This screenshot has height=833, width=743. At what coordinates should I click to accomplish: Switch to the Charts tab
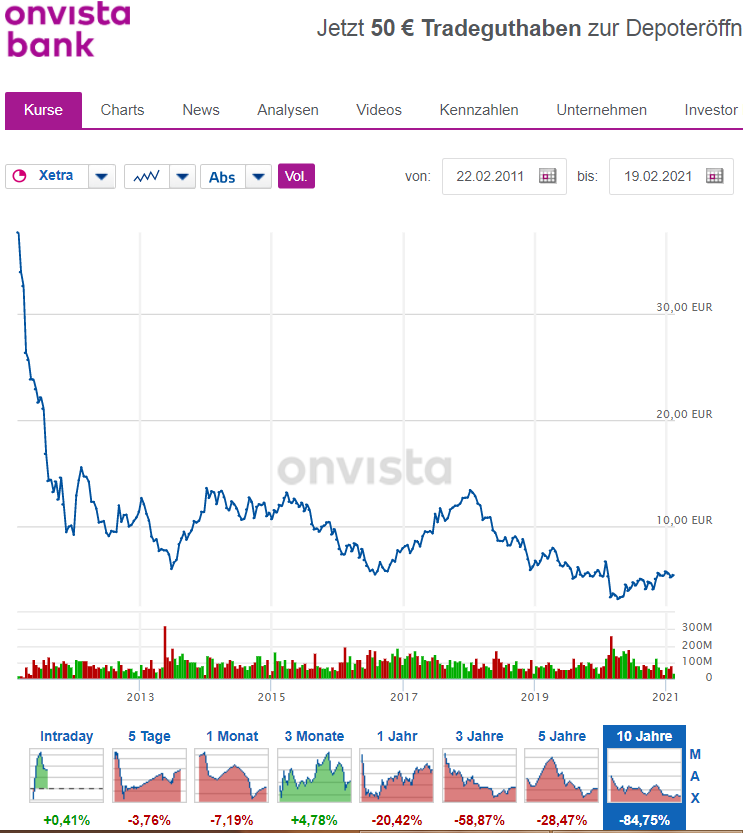coord(122,110)
